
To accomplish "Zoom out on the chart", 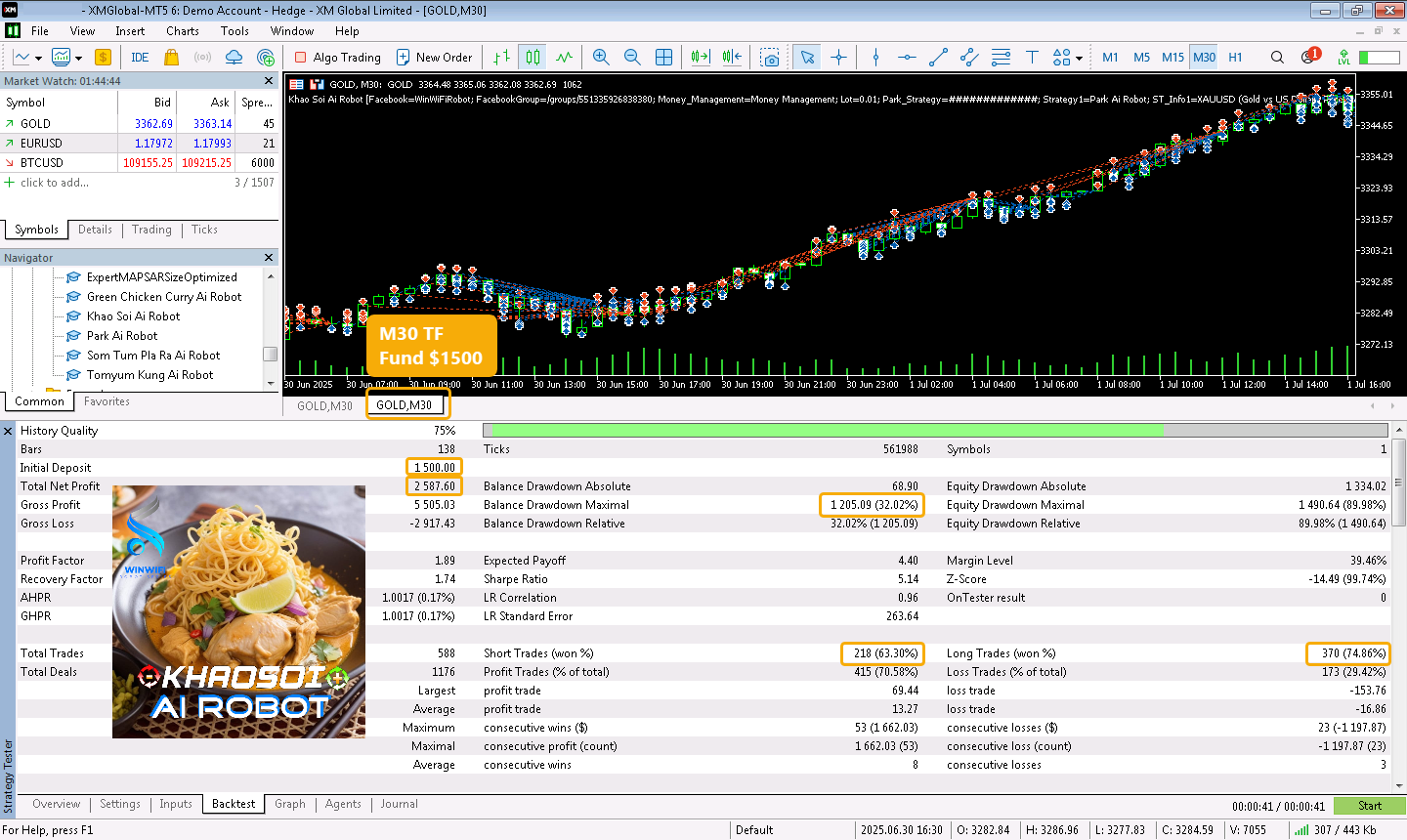I will pos(632,58).
